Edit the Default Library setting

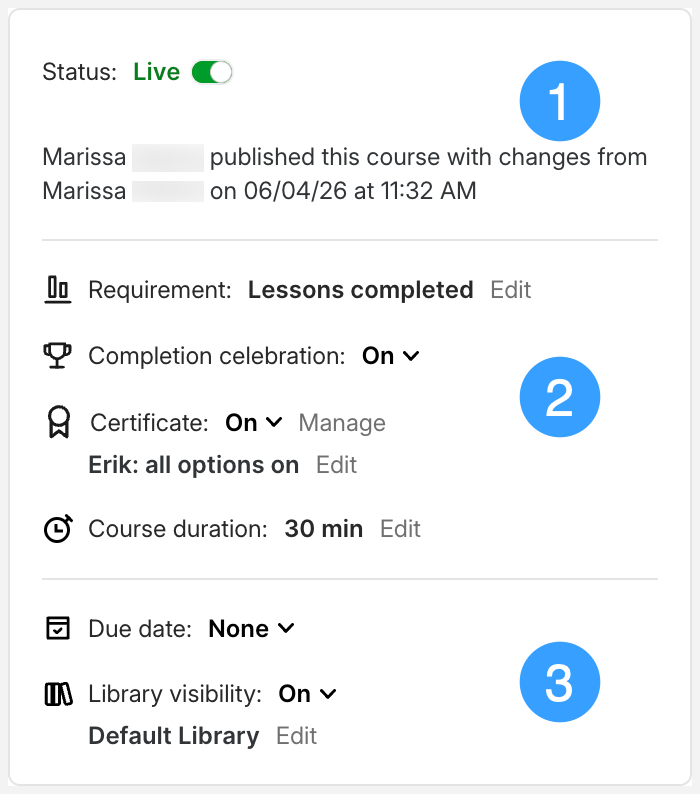click(296, 736)
